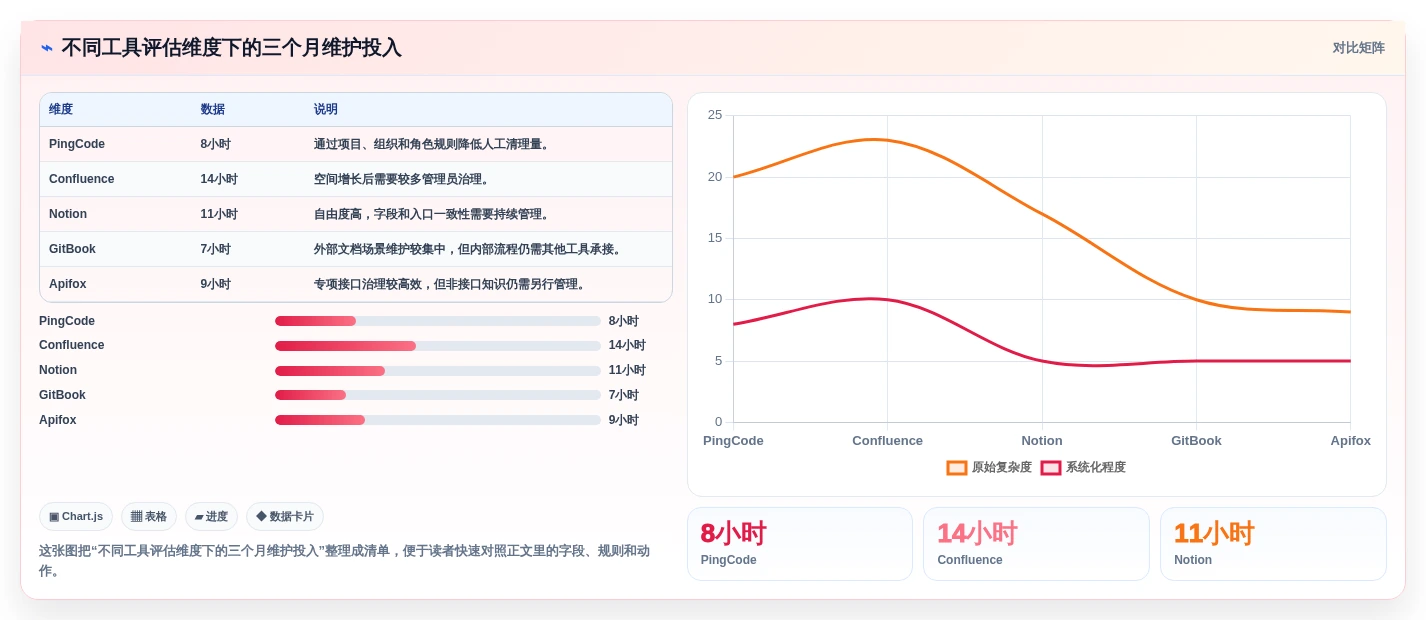This screenshot has width=1426, height=620.
Task: Click the Apifox progress bar
Action: point(438,420)
